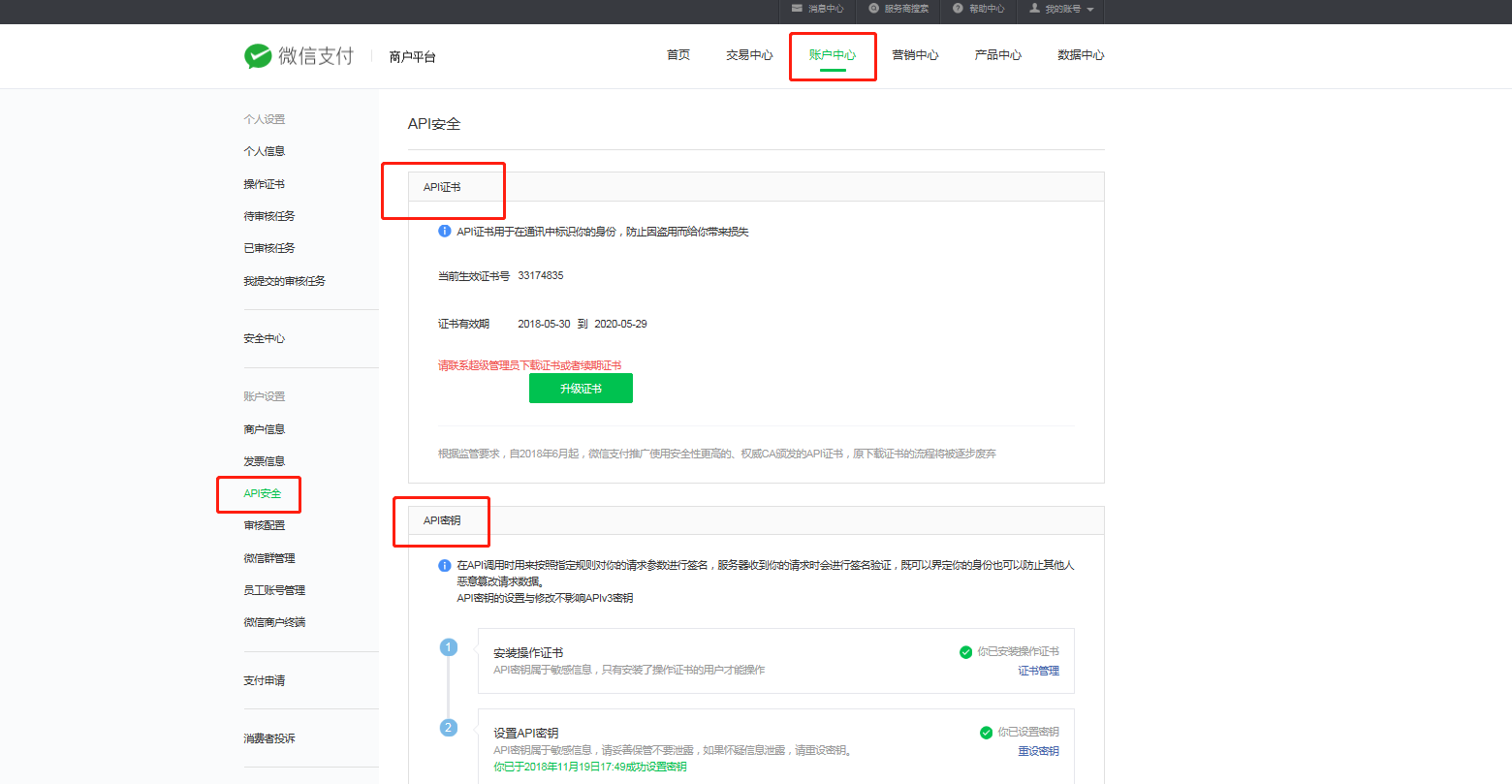The image size is (1512, 784).
Task: Click the 当前生效证书号 label
Action: [474, 276]
